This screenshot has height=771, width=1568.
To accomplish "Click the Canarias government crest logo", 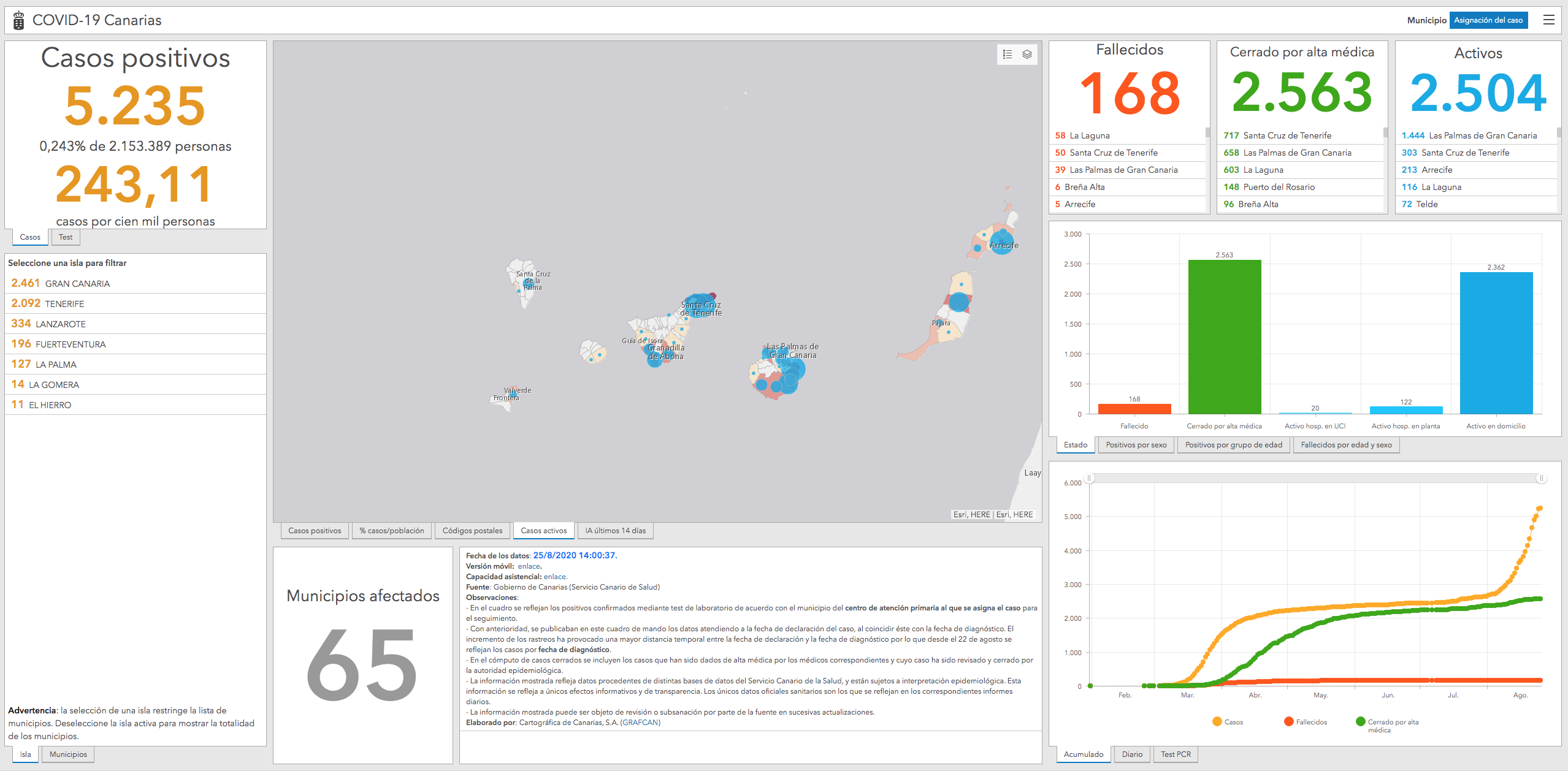I will 19,20.
